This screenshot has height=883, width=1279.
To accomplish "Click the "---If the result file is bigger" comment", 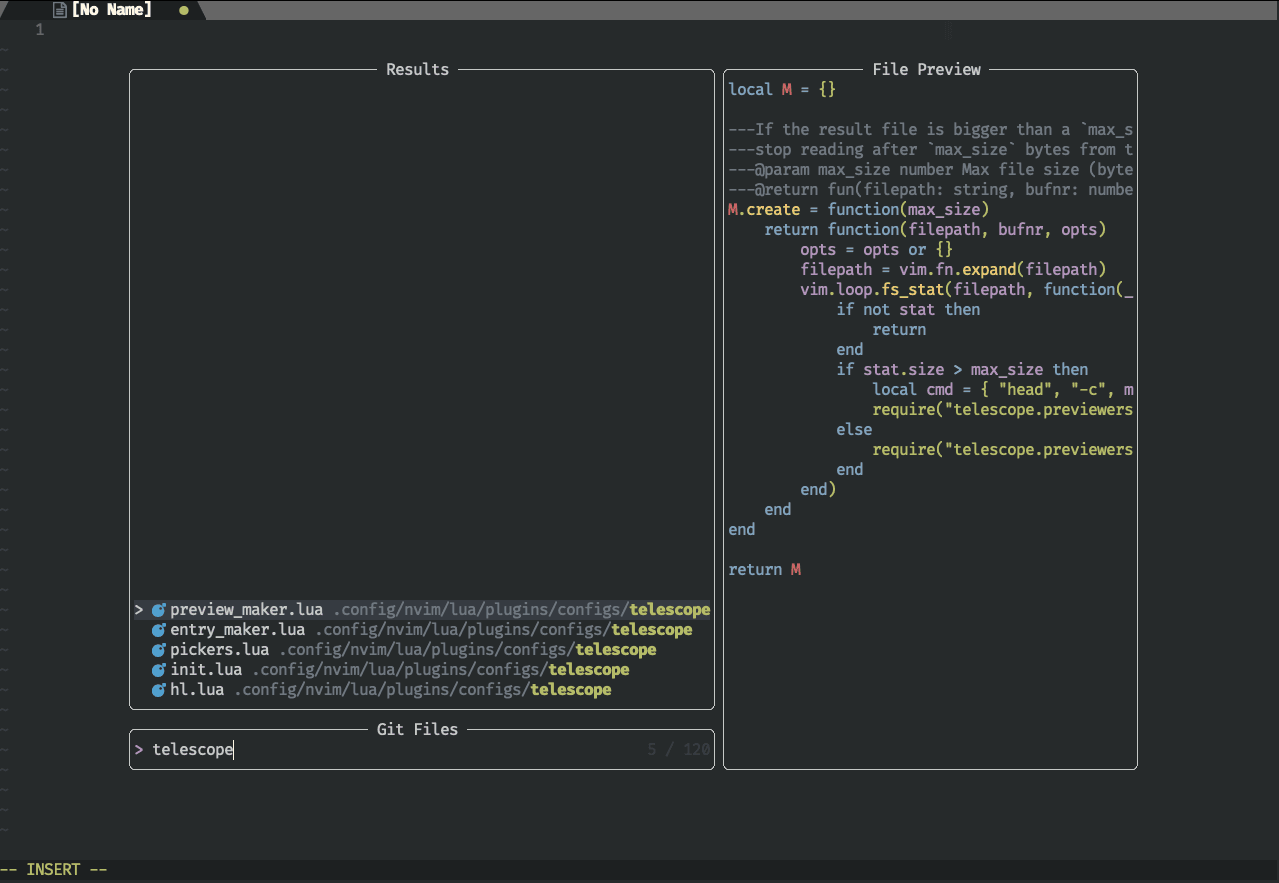I will [931, 130].
